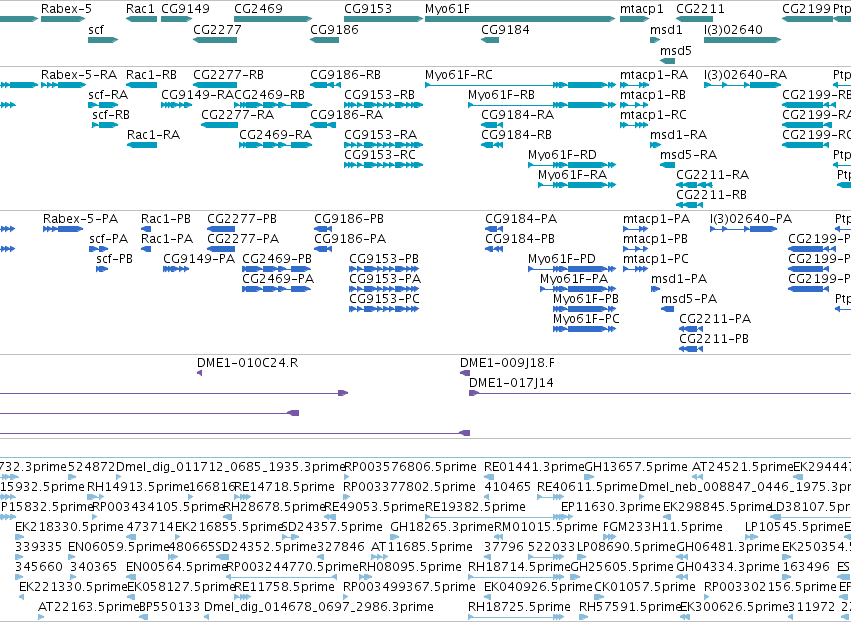Click transcript Rac1-RA
Screen dimensions: 851x622
tap(141, 145)
